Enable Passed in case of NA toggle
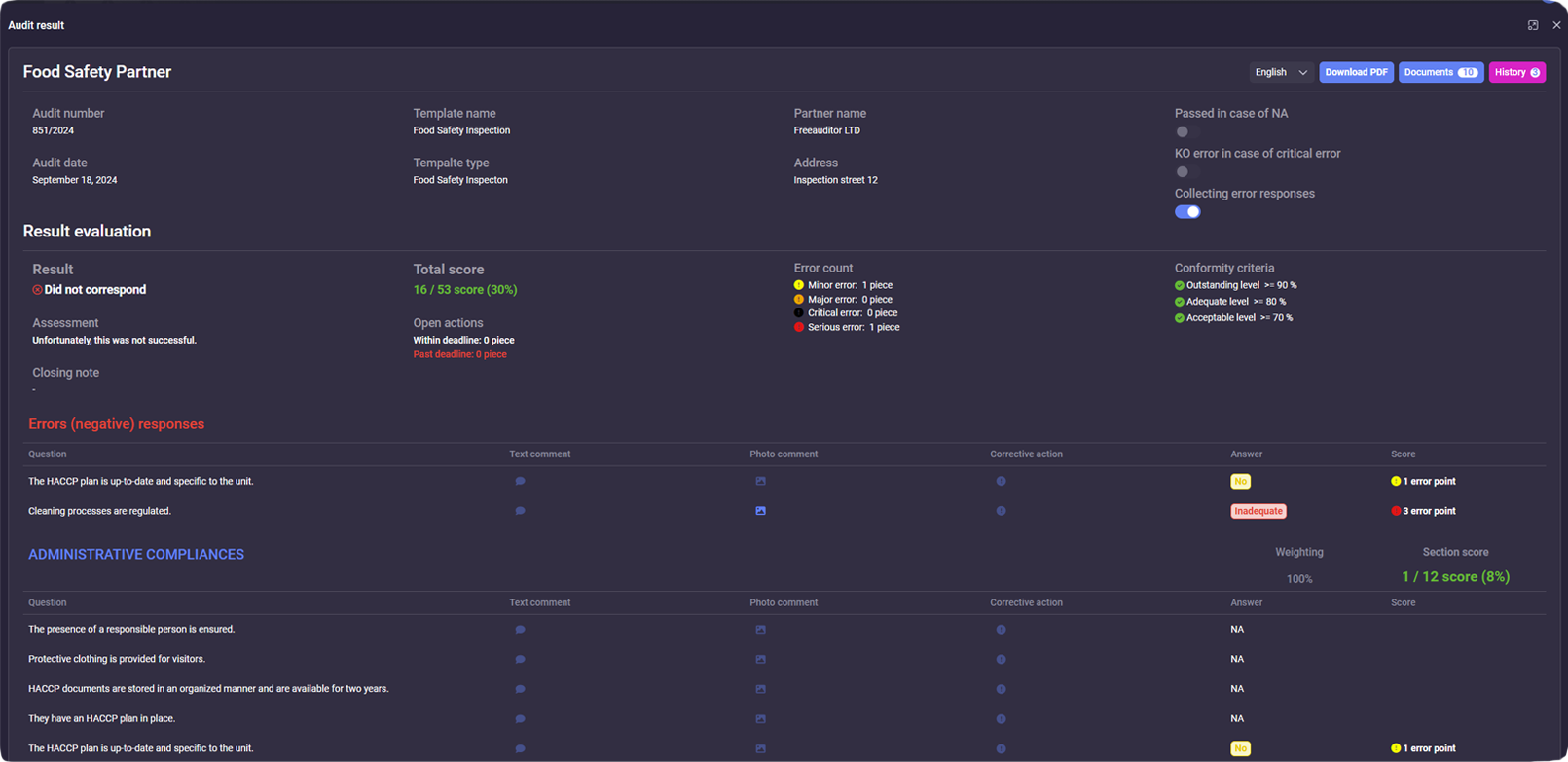 click(1186, 131)
